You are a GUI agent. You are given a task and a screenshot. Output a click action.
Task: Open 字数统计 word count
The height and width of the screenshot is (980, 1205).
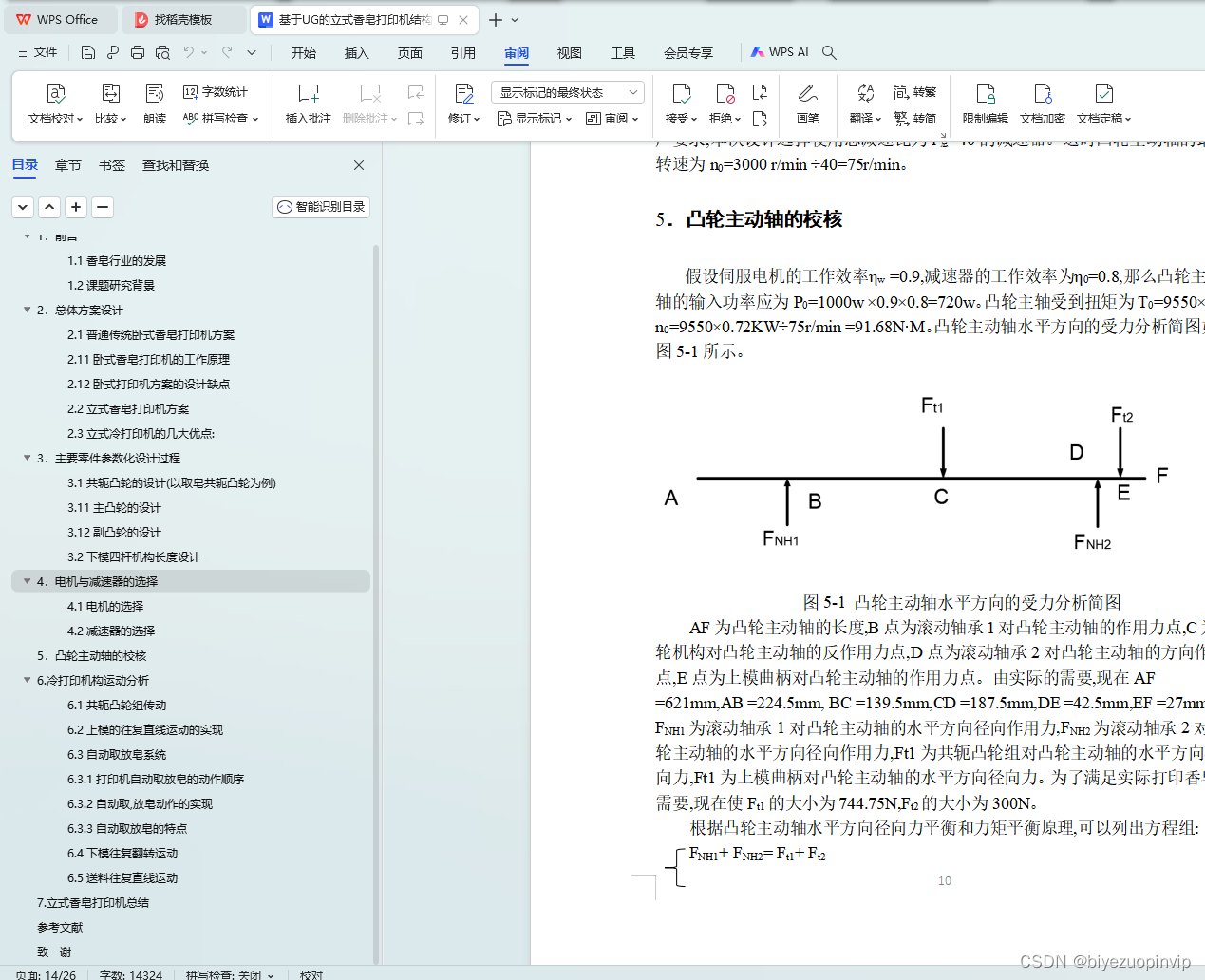point(216,92)
